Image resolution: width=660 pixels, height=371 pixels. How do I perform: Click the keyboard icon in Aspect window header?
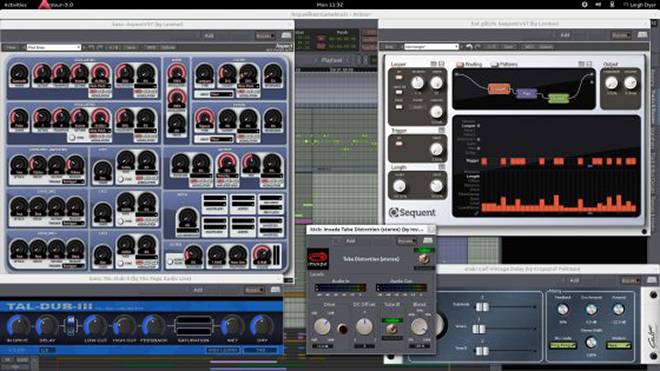tap(286, 35)
